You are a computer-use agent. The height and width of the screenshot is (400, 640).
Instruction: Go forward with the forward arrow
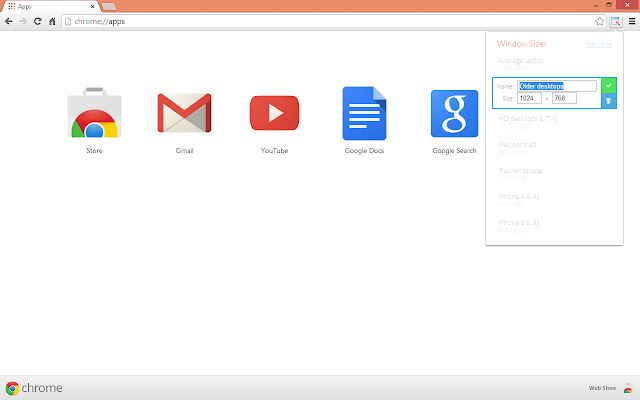23,21
